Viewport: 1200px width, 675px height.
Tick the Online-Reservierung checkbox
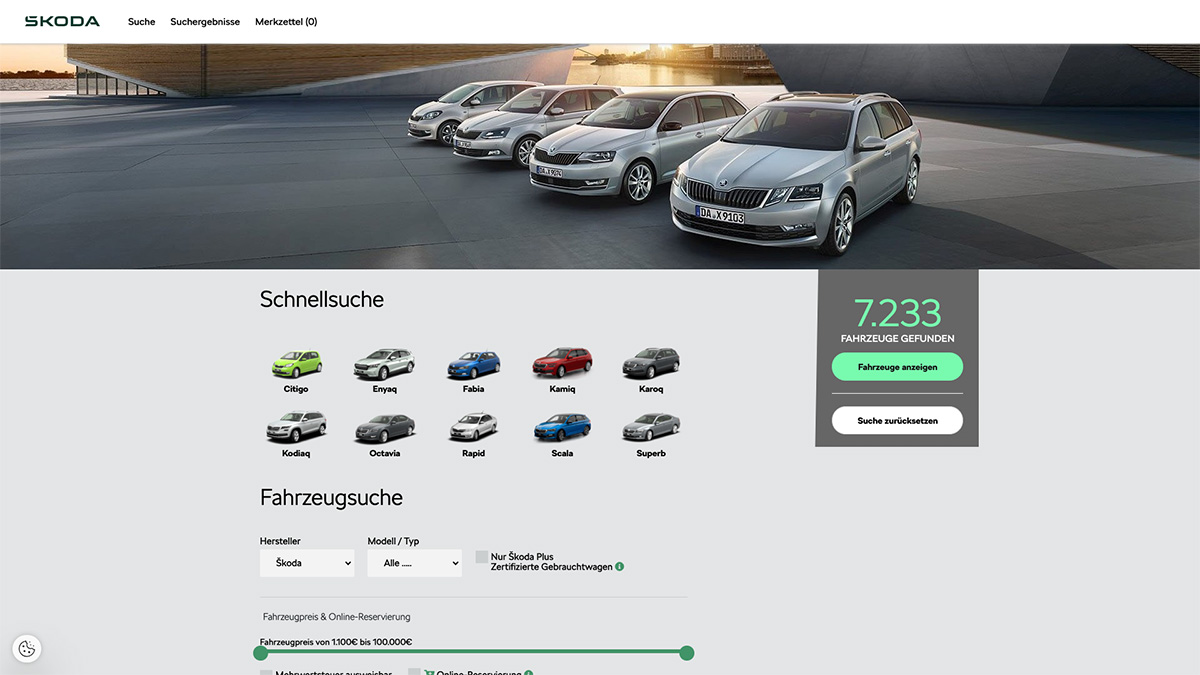(x=414, y=673)
